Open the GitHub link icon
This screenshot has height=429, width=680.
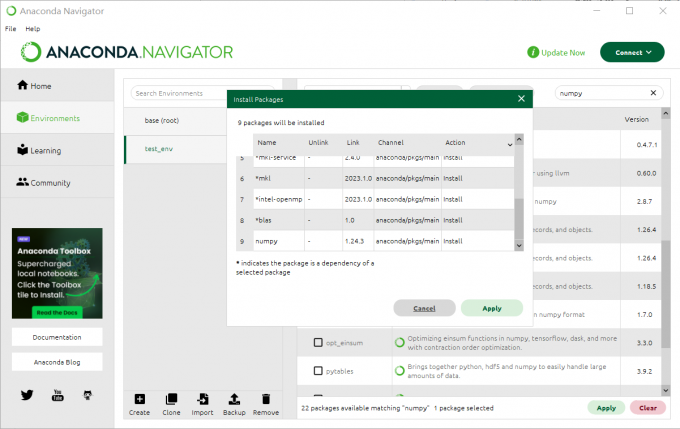88,395
